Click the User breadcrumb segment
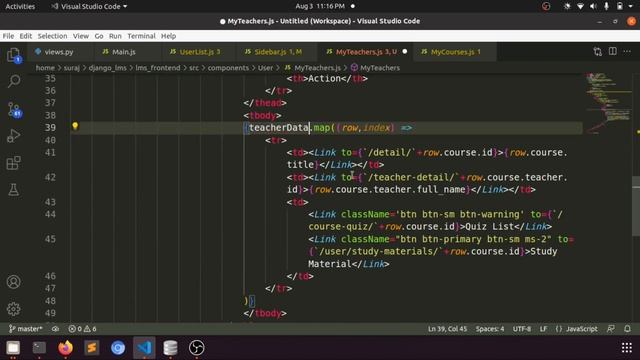 pos(265,68)
